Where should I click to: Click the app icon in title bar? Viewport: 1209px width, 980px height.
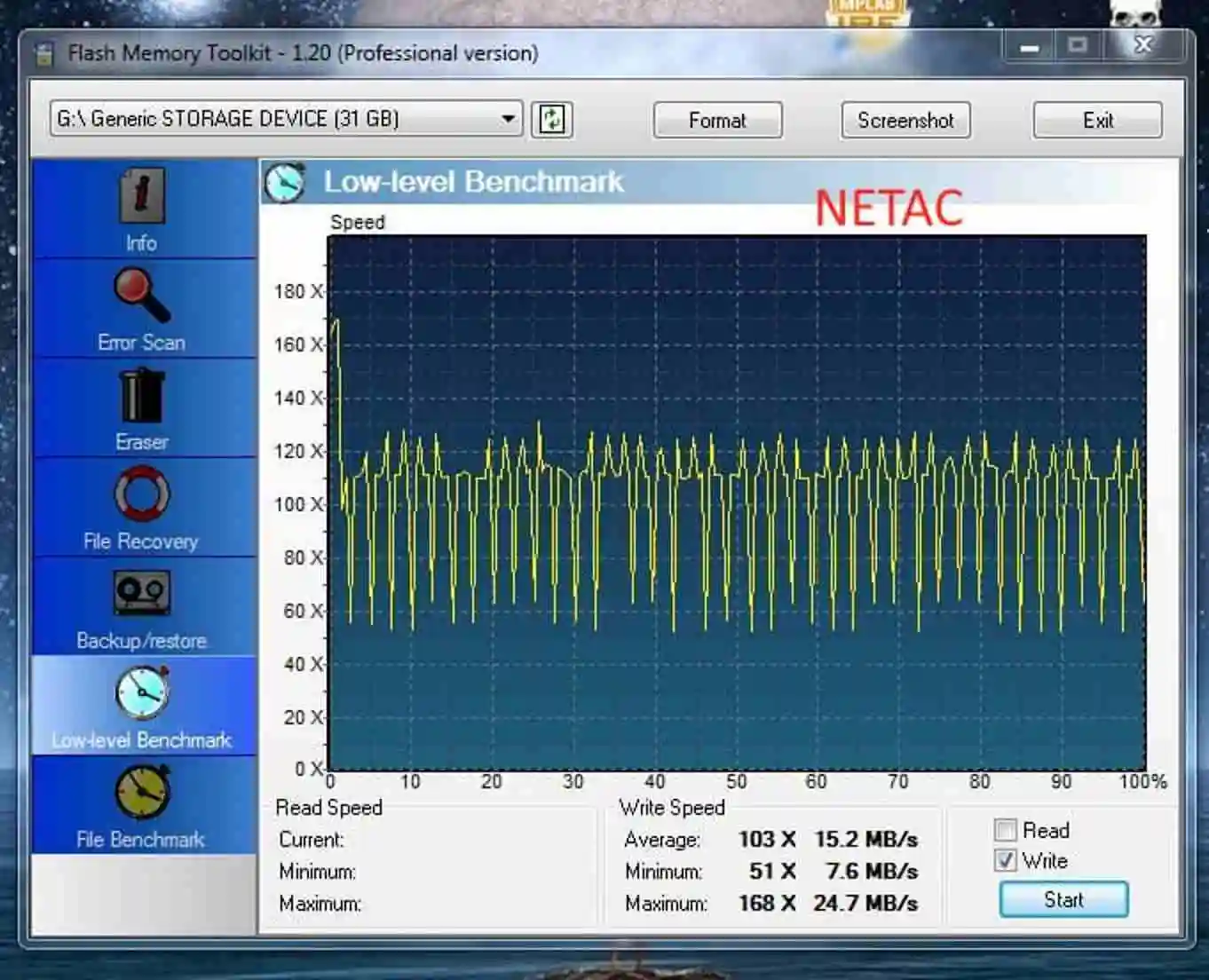pos(43,53)
